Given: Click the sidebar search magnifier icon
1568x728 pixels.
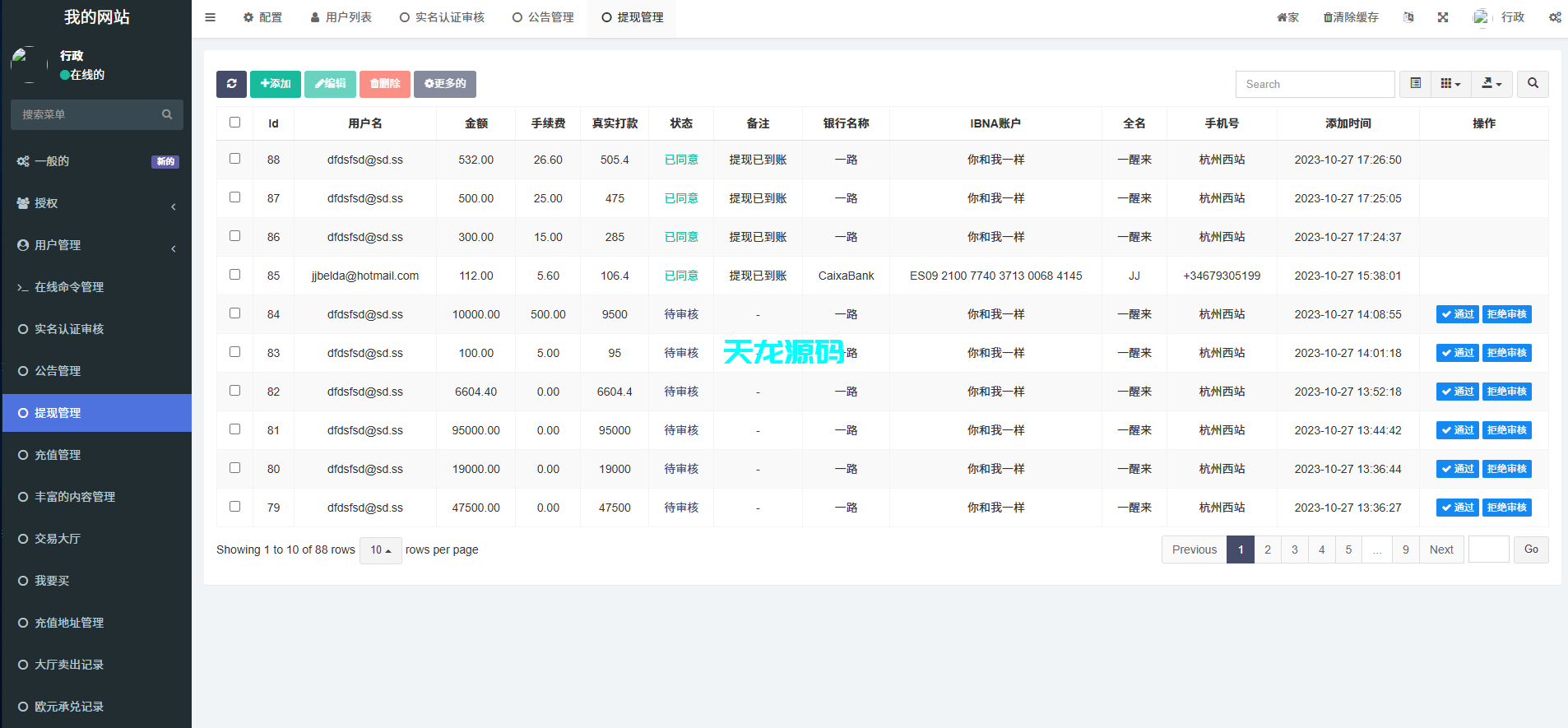Looking at the screenshot, I should pyautogui.click(x=167, y=114).
